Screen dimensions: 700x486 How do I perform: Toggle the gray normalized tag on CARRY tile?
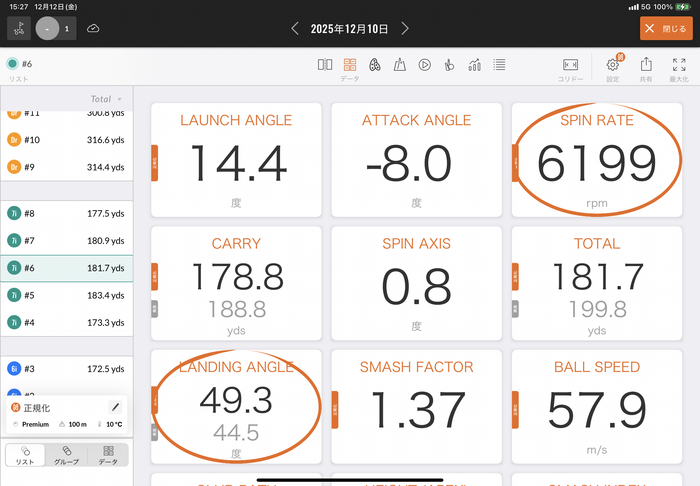[x=154, y=308]
